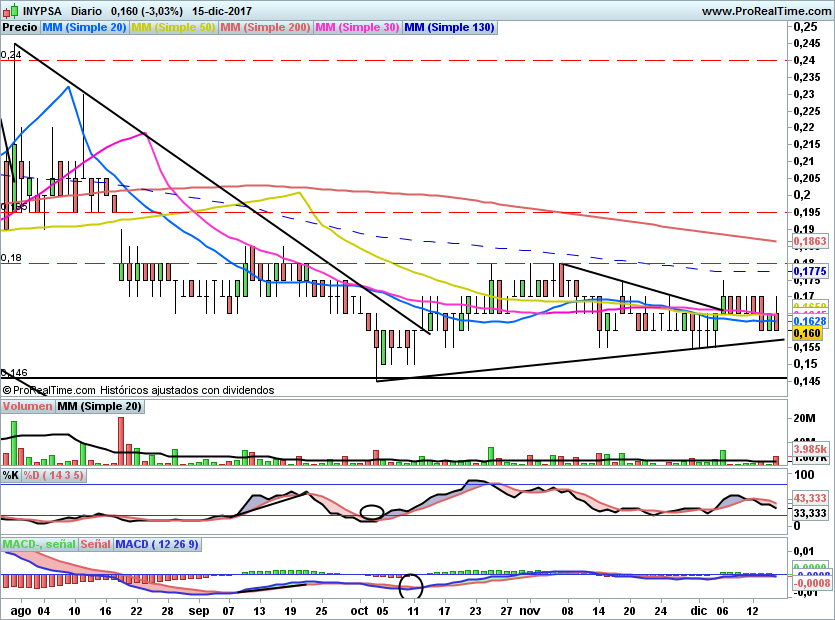Click the current price tag 0,160
The height and width of the screenshot is (620, 835).
tap(807, 333)
